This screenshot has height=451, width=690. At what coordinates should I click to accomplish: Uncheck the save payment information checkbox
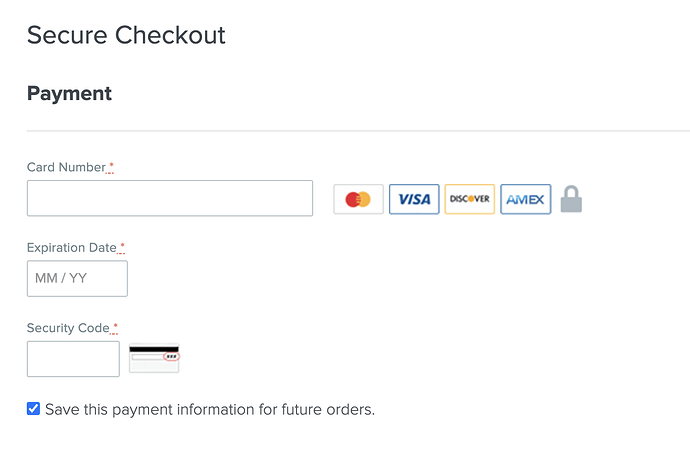33,409
